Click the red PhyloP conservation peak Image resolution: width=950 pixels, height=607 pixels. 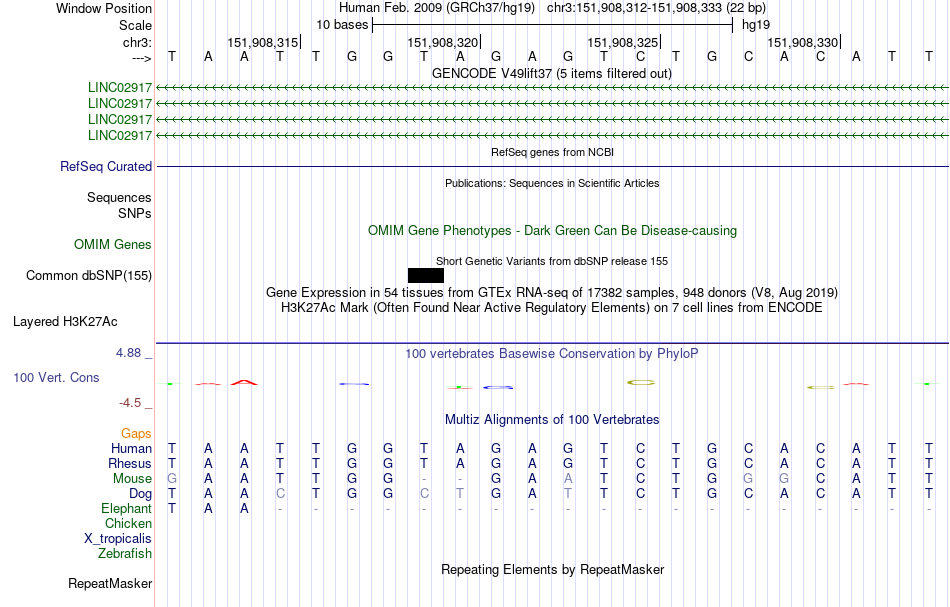(x=244, y=382)
